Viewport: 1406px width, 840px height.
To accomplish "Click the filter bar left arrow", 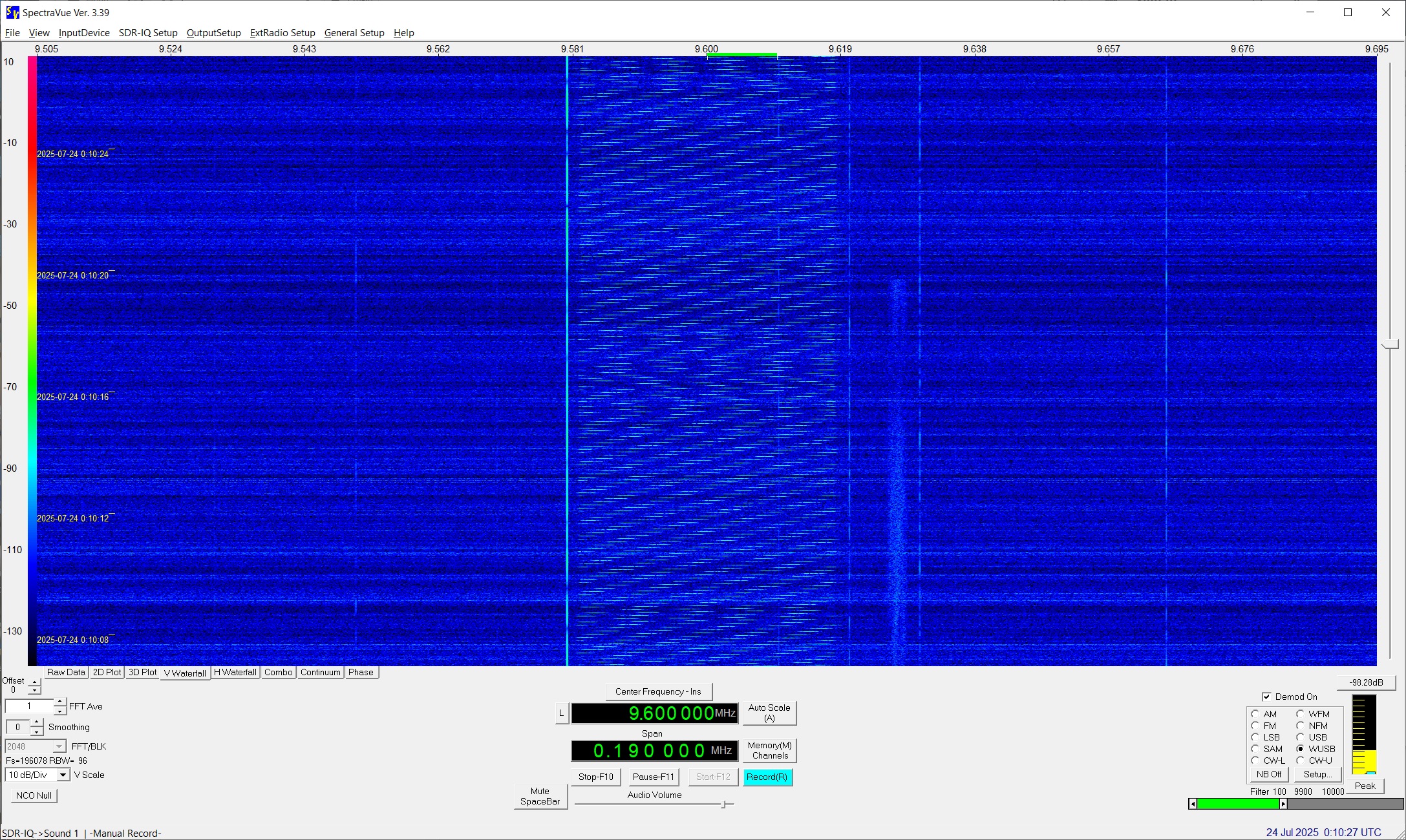I will click(1193, 804).
